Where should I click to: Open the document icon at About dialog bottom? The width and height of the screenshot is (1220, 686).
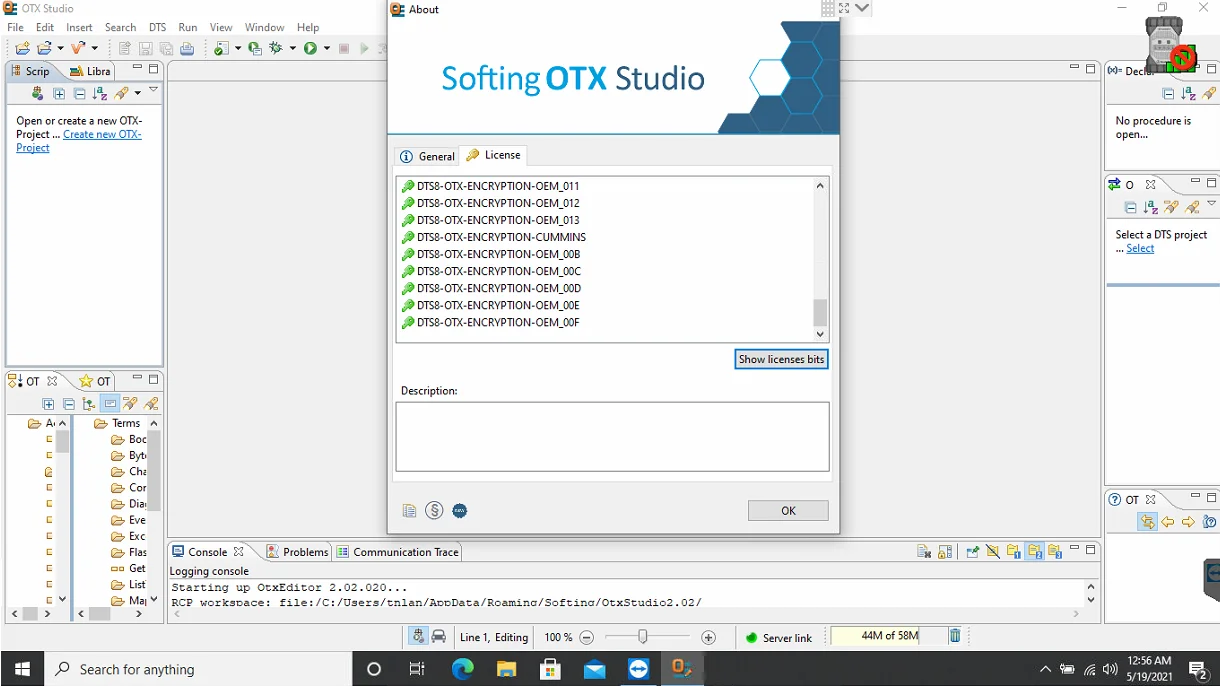[x=409, y=511]
